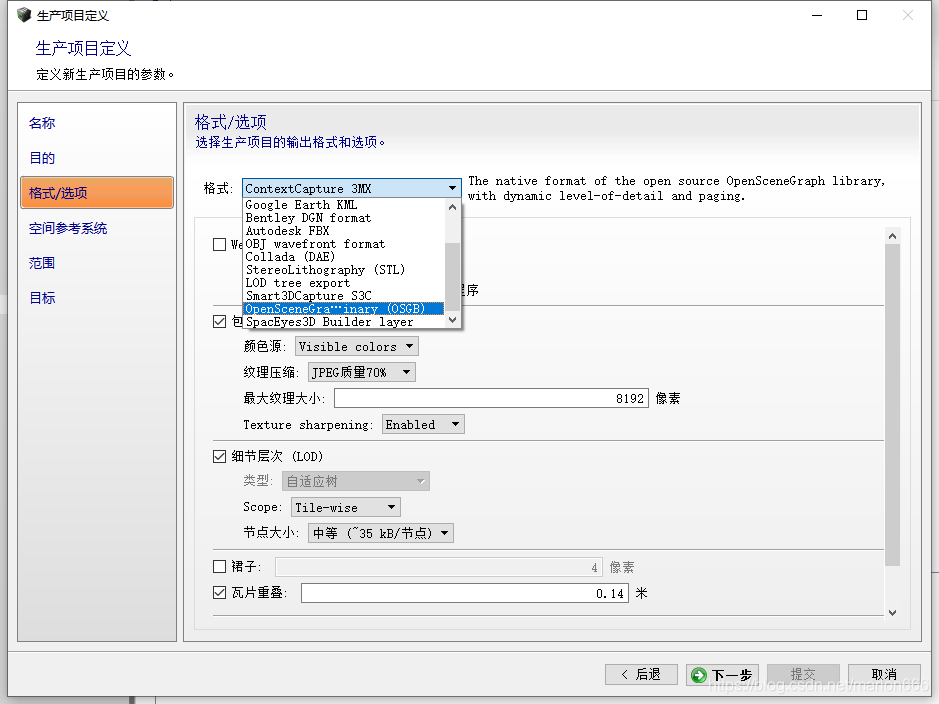
Task: Open 节点大小 中等 dropdown
Action: pos(381,533)
